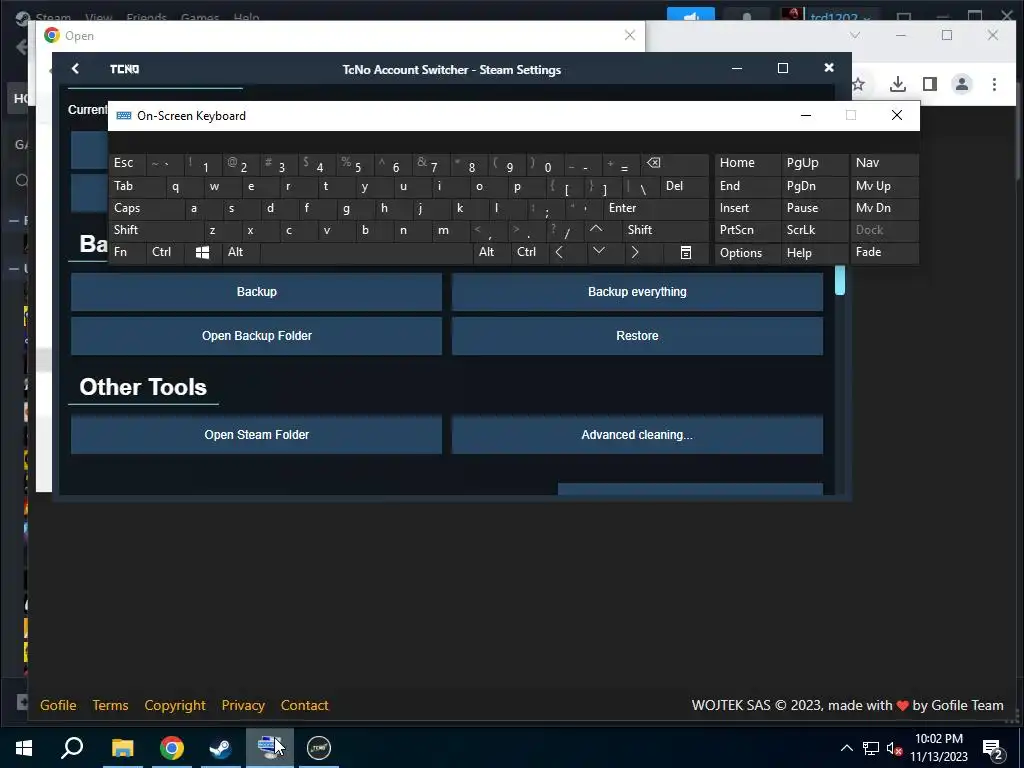This screenshot has height=768, width=1024.
Task: Open Chrome side panel icon
Action: (930, 84)
